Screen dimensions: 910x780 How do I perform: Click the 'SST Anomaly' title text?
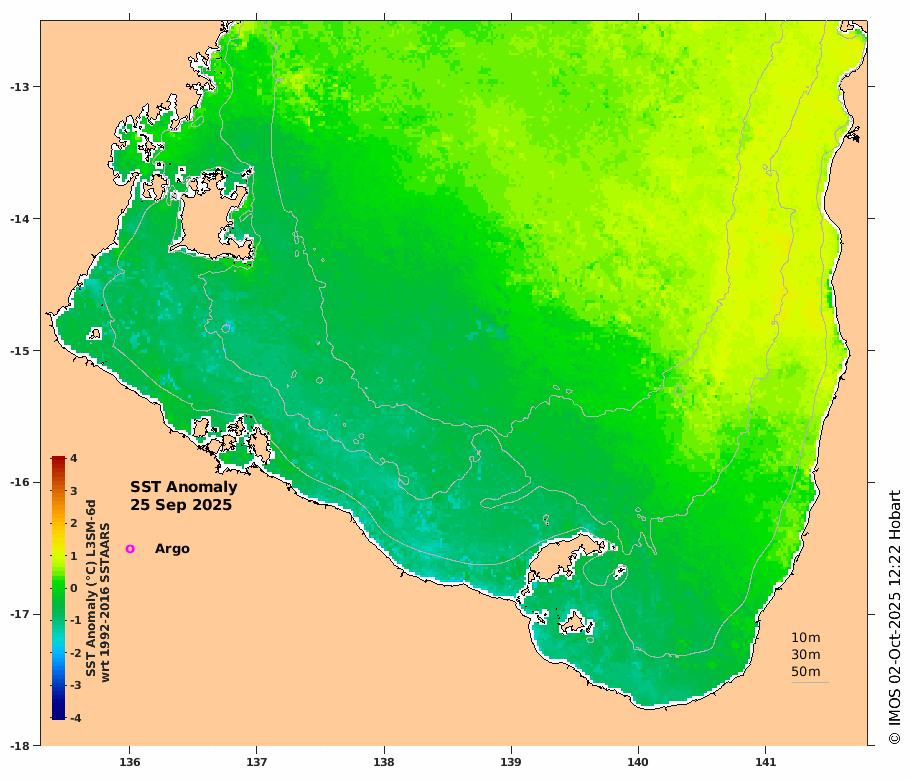point(183,488)
